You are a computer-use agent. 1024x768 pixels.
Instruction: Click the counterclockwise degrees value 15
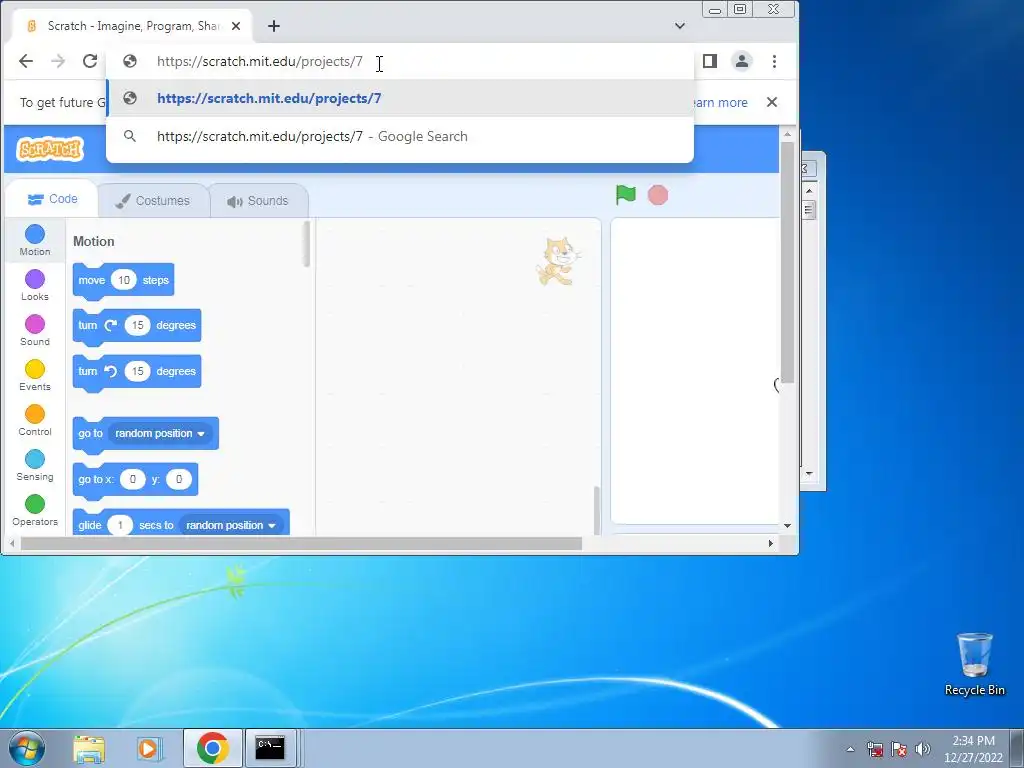pyautogui.click(x=137, y=371)
